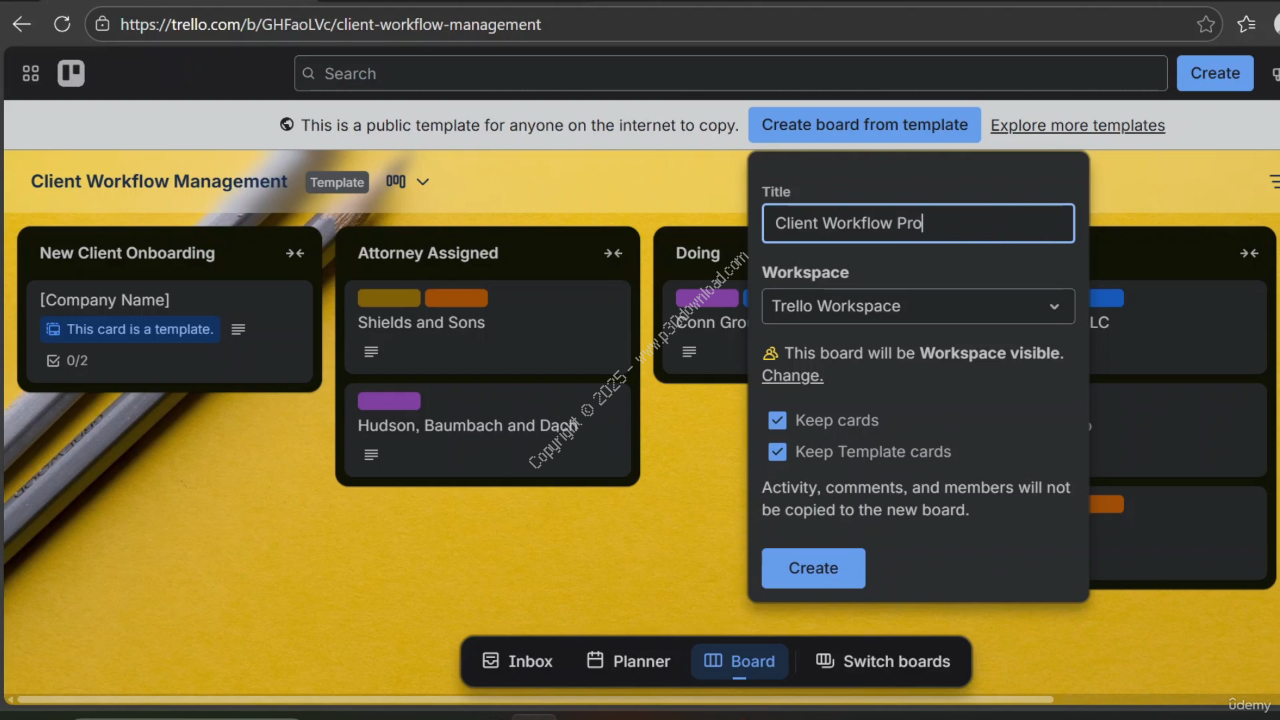Click the browser back arrow
1280x720 pixels.
tap(21, 24)
